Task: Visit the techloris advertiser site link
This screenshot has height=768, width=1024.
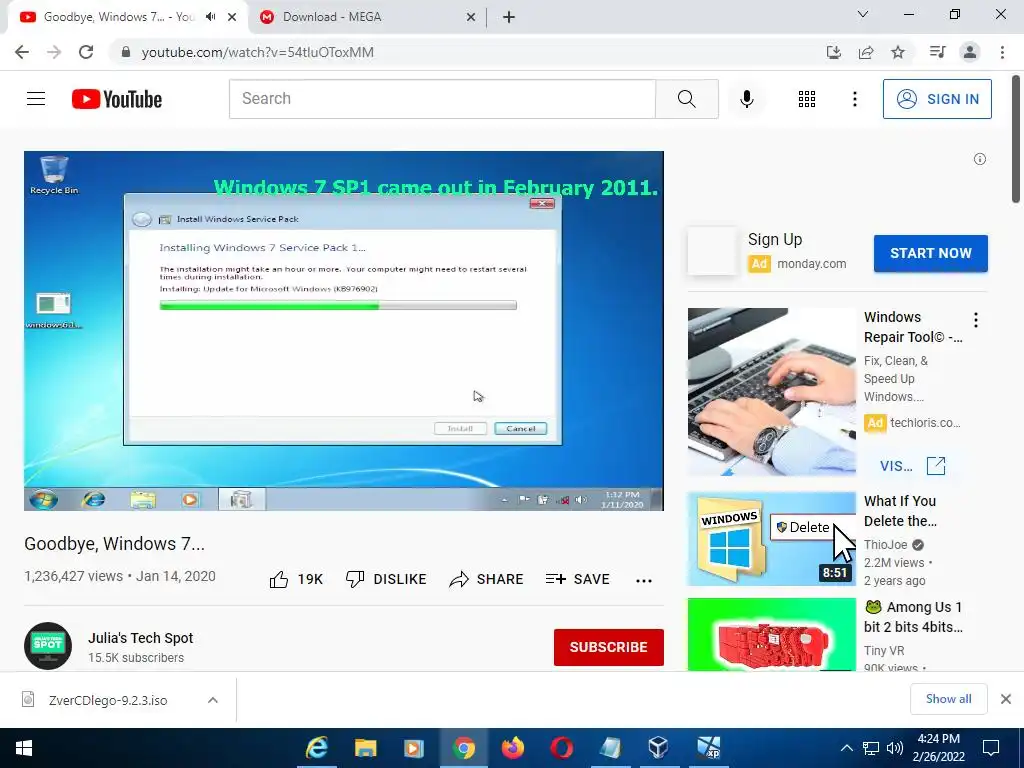Action: pos(912,466)
